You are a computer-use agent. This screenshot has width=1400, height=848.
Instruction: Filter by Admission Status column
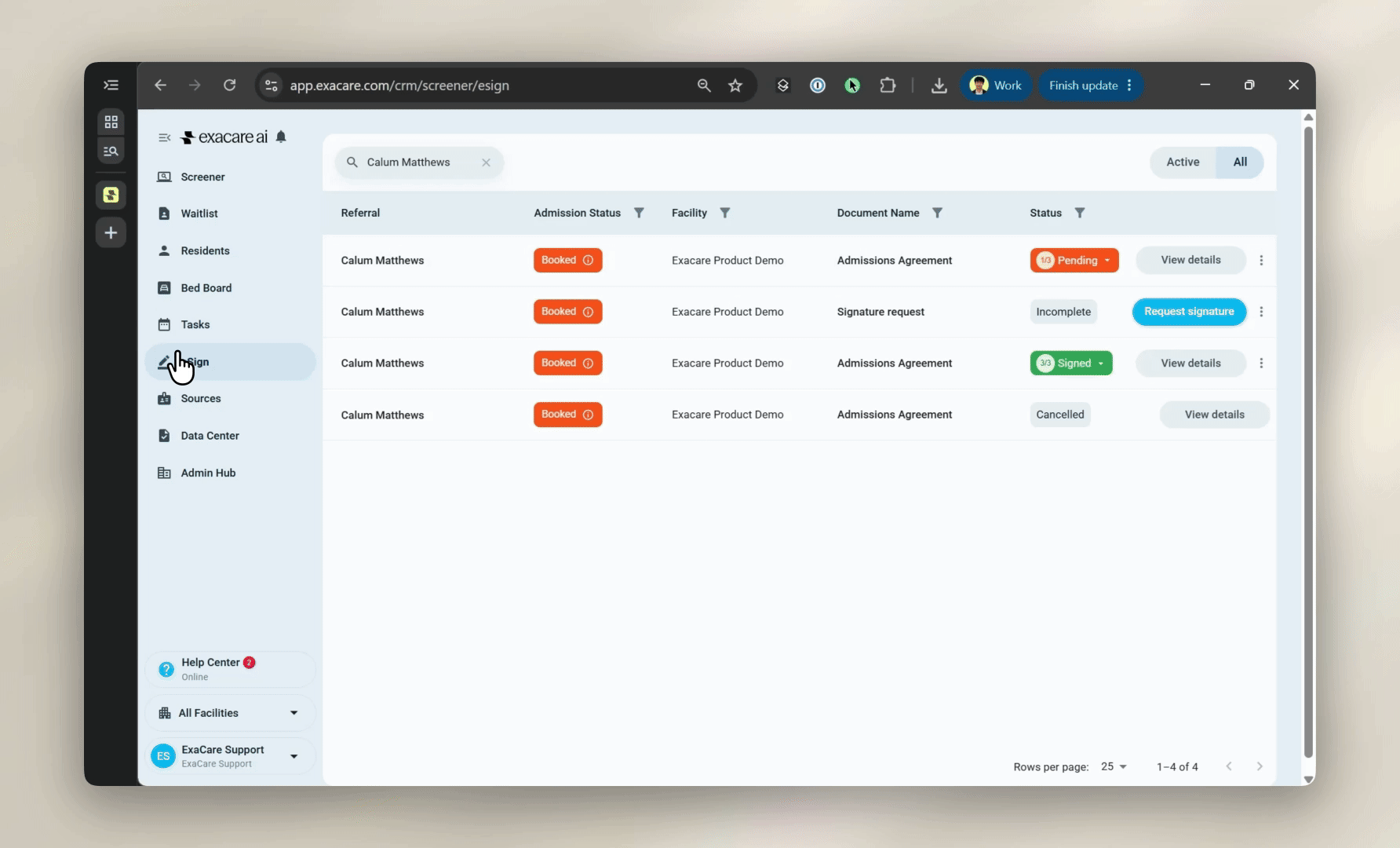(x=639, y=213)
